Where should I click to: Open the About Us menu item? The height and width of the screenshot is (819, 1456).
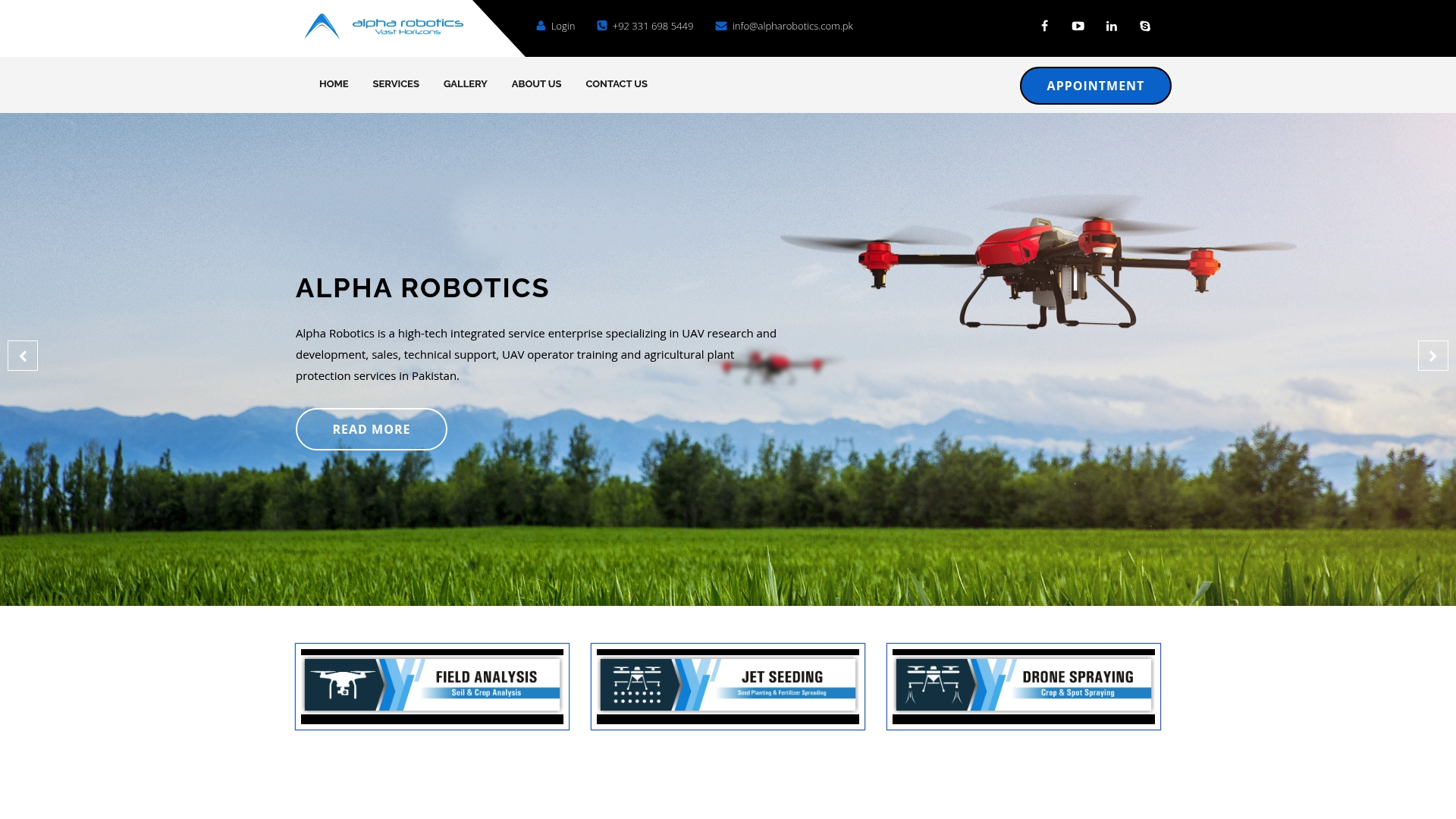click(536, 84)
